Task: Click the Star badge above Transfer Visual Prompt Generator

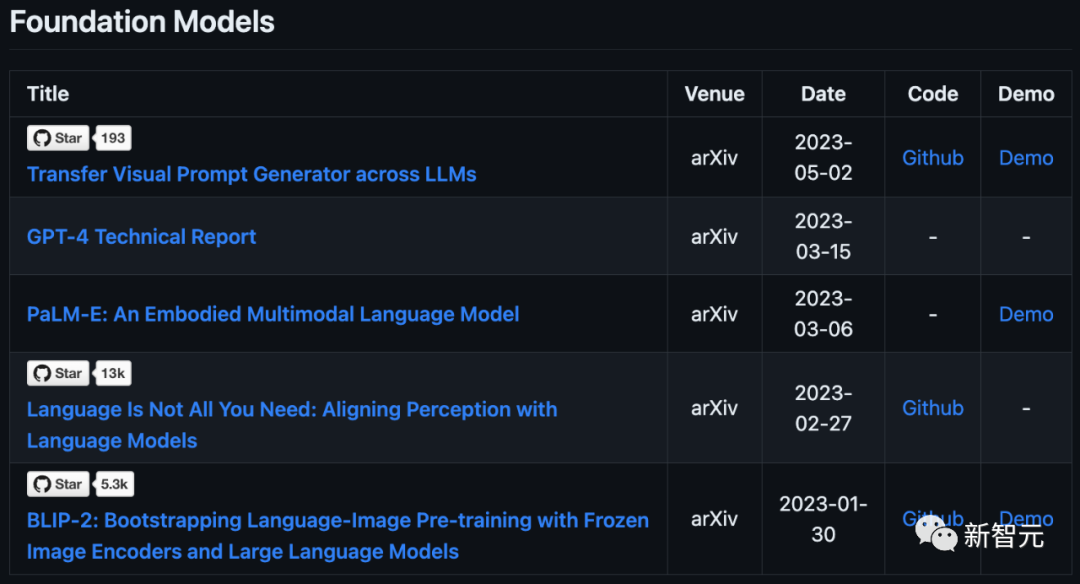Action: pos(58,138)
